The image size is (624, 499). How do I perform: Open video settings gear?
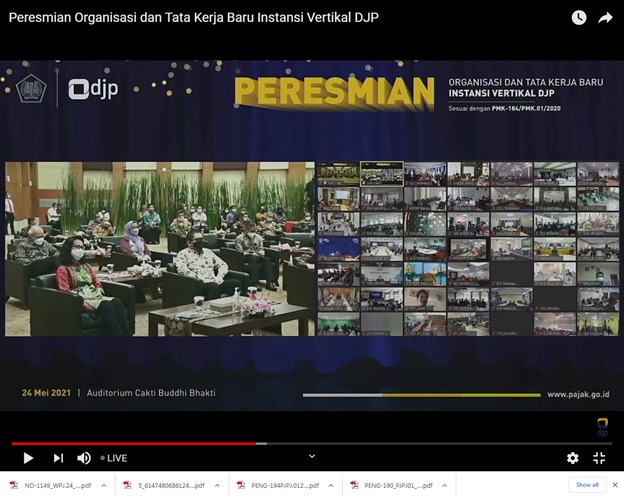pyautogui.click(x=572, y=458)
